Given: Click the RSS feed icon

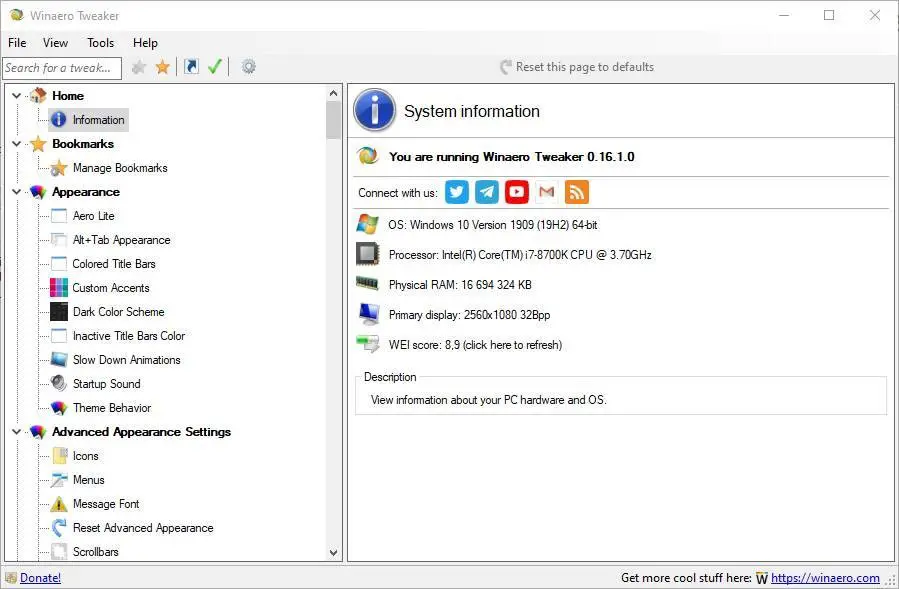Looking at the screenshot, I should tap(577, 192).
